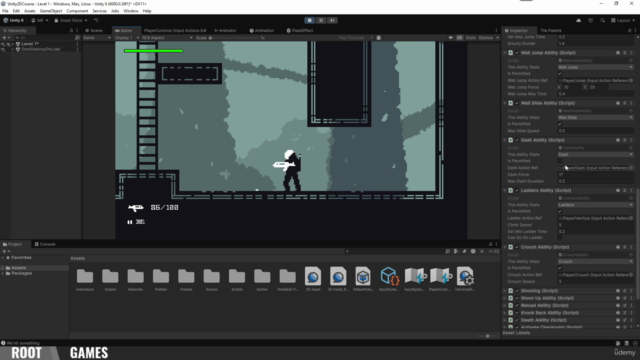640x360 pixels.
Task: Open help icon for Ladders Ability
Action: (x=618, y=191)
